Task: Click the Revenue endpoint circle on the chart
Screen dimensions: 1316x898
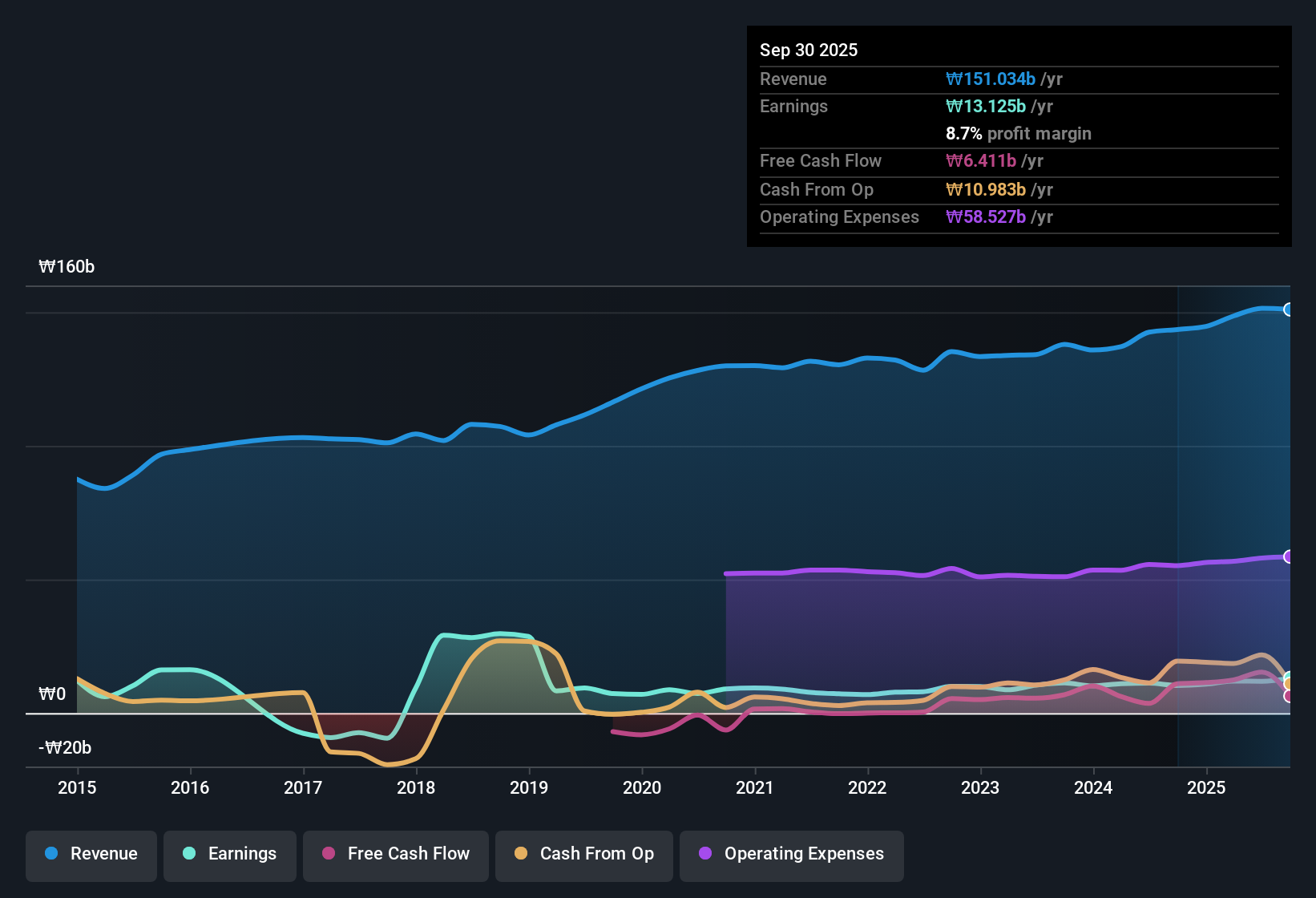Action: click(1289, 309)
